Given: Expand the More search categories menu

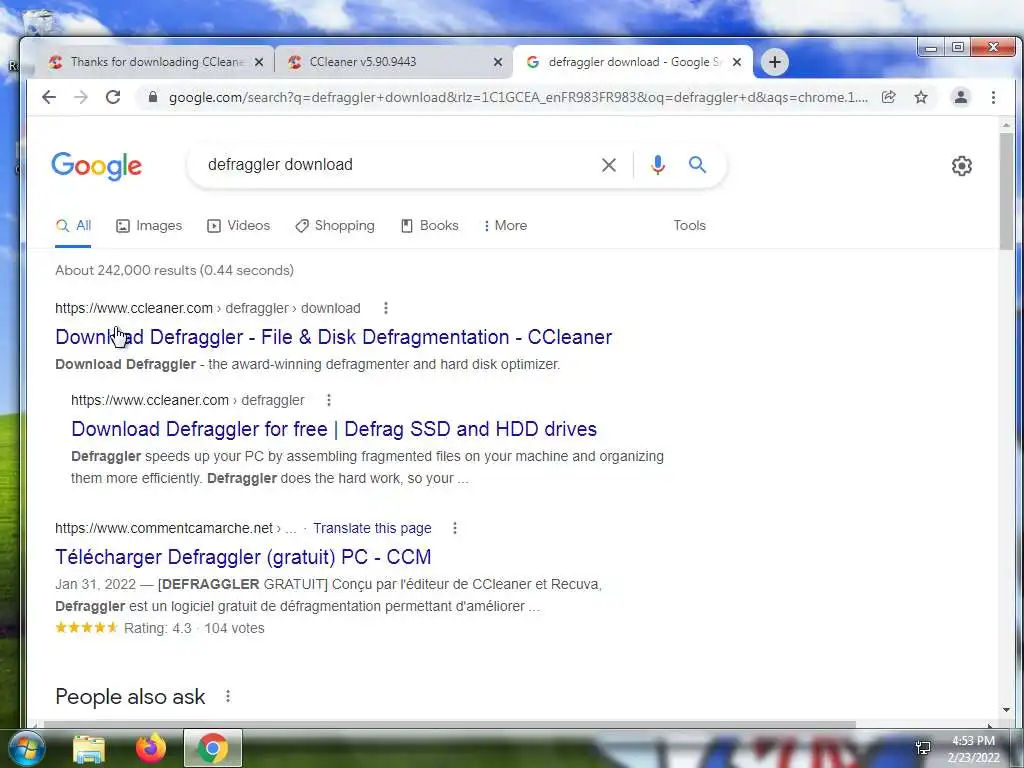Looking at the screenshot, I should tap(505, 226).
